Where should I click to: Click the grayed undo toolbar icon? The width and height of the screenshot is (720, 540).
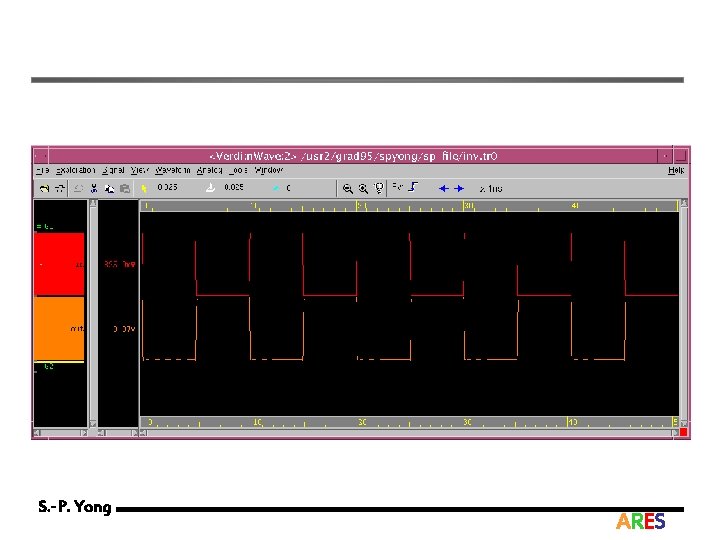(x=79, y=188)
